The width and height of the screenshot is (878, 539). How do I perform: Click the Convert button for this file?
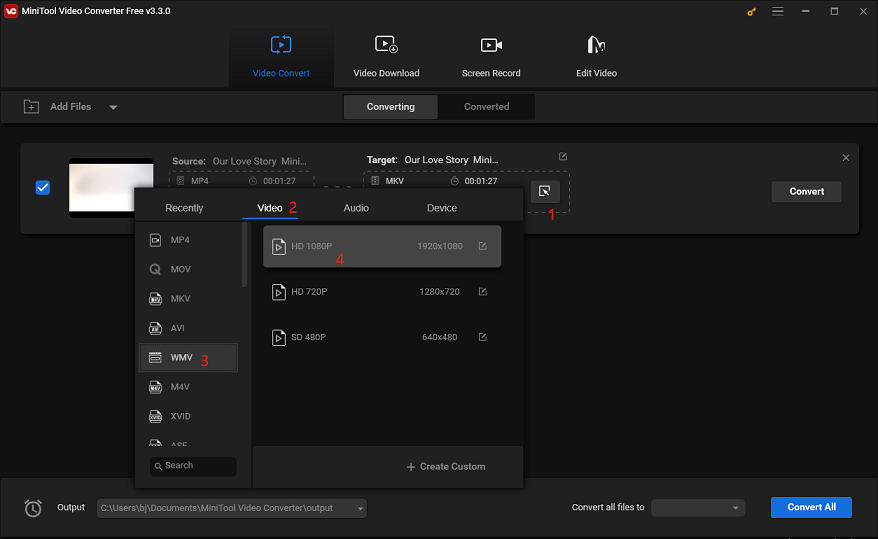click(x=806, y=191)
